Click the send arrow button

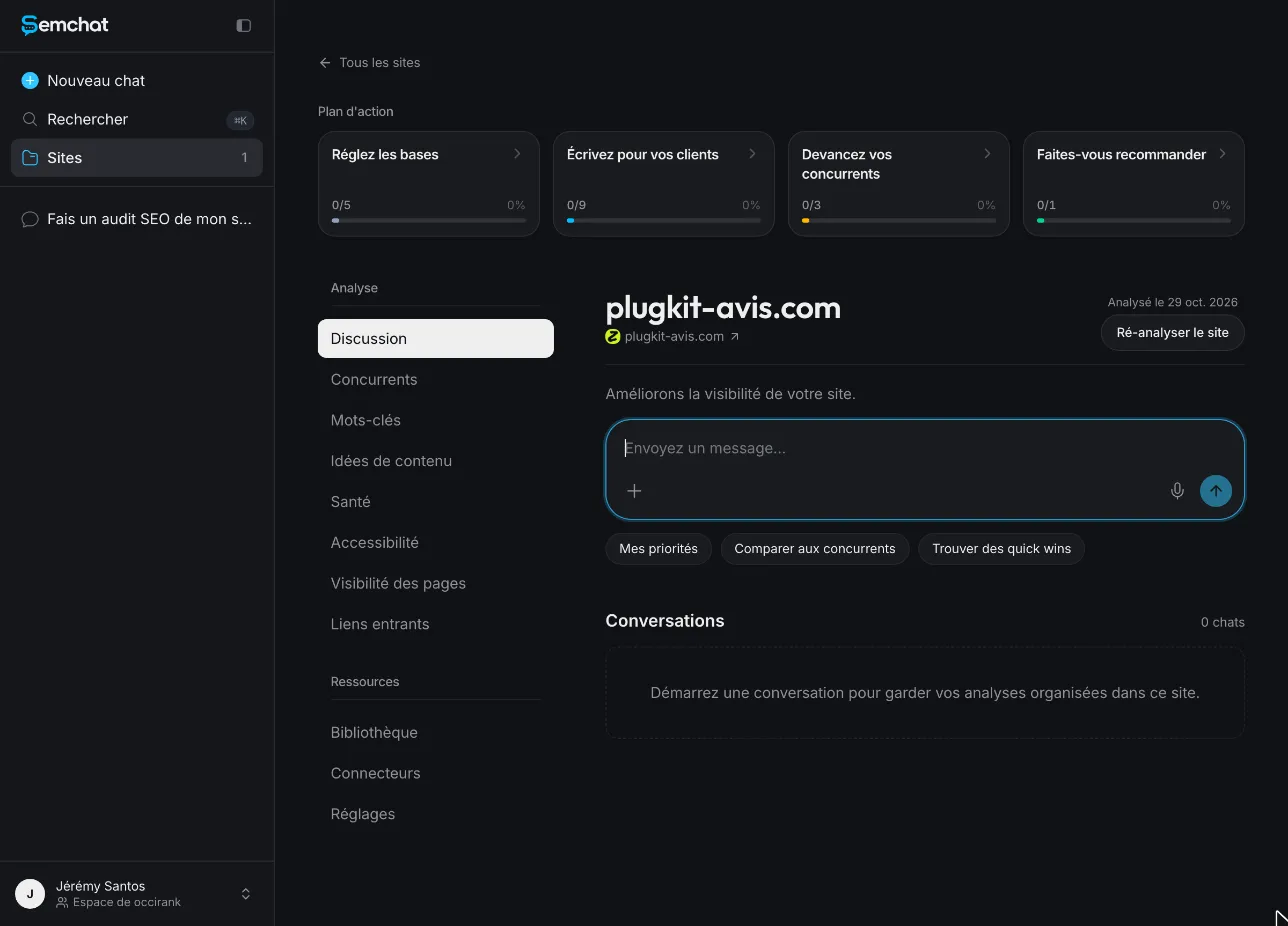(x=1216, y=491)
